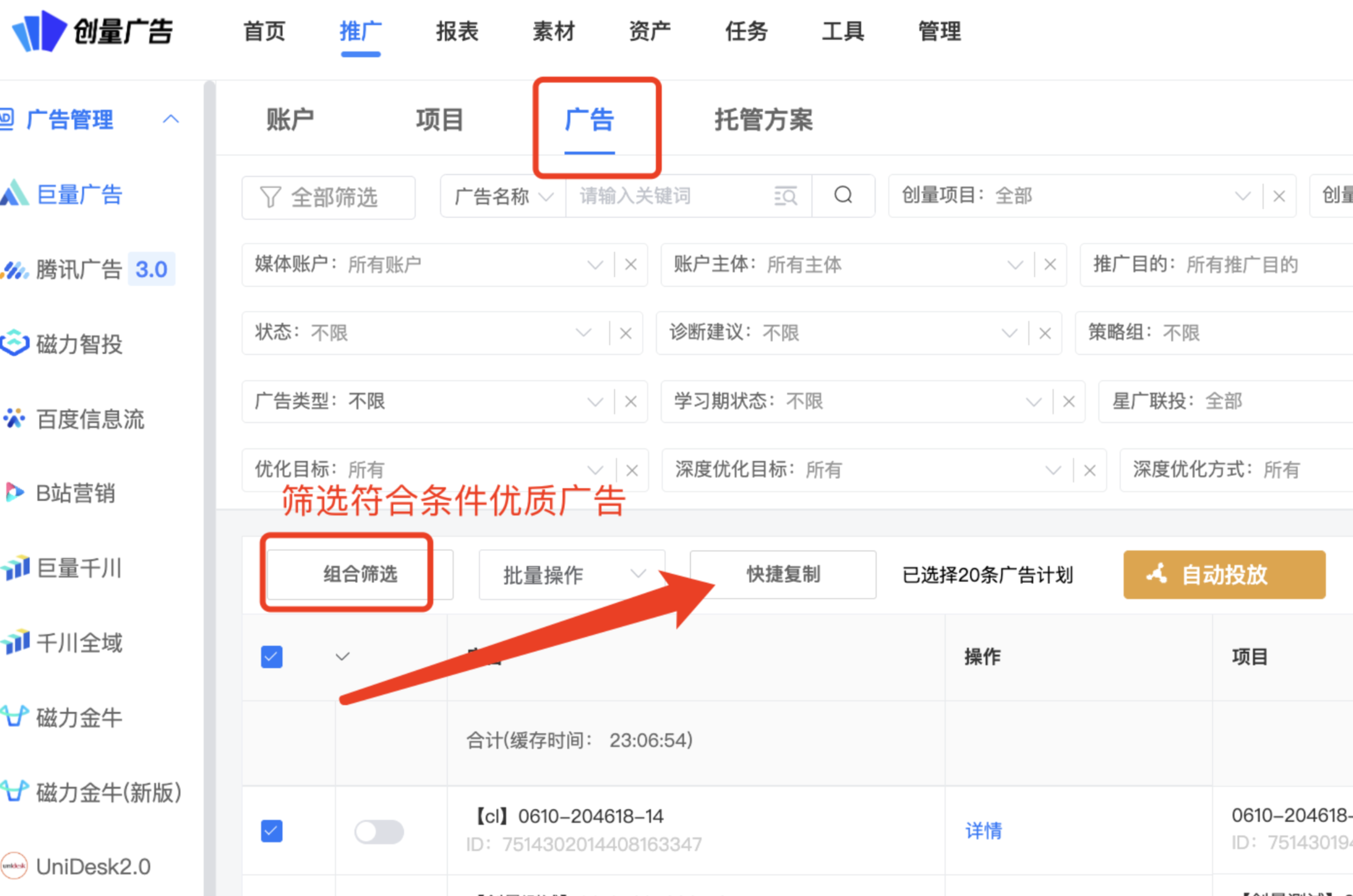This screenshot has width=1353, height=896.
Task: Expand selection options arrow beside header checkbox
Action: pyautogui.click(x=342, y=656)
